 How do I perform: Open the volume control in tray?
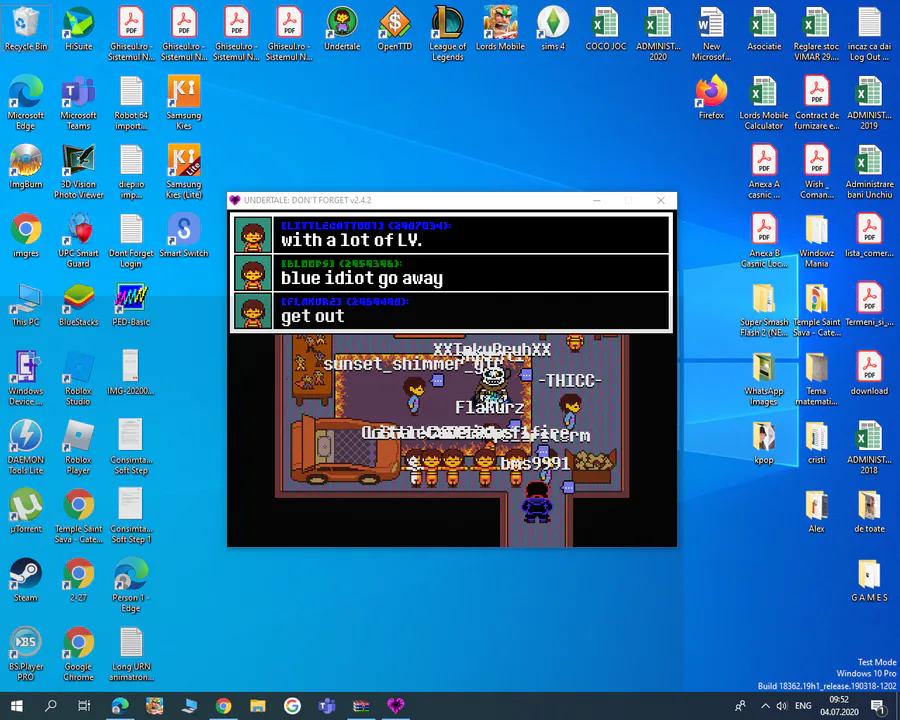tap(781, 706)
